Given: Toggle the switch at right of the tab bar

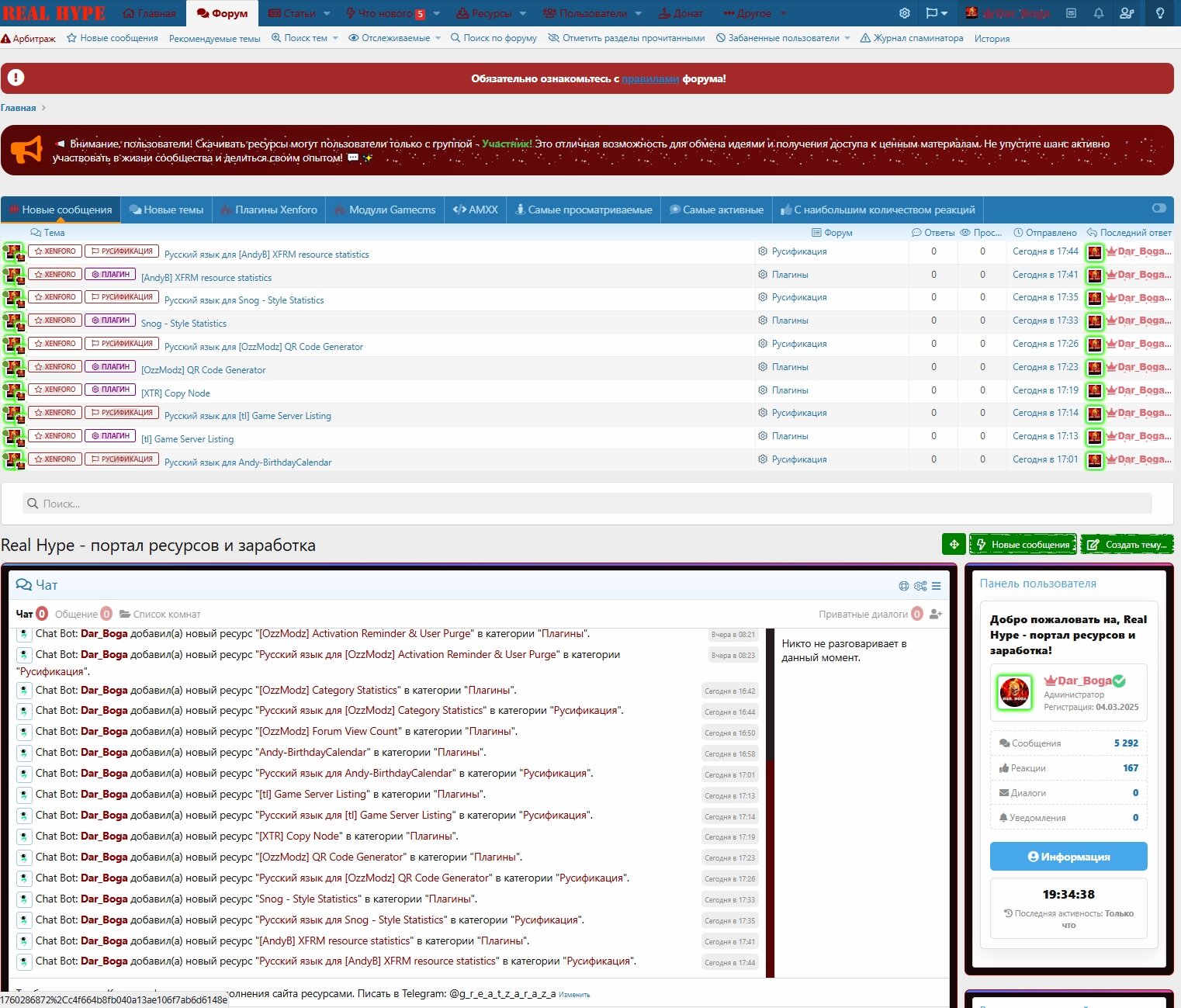Looking at the screenshot, I should point(1159,208).
